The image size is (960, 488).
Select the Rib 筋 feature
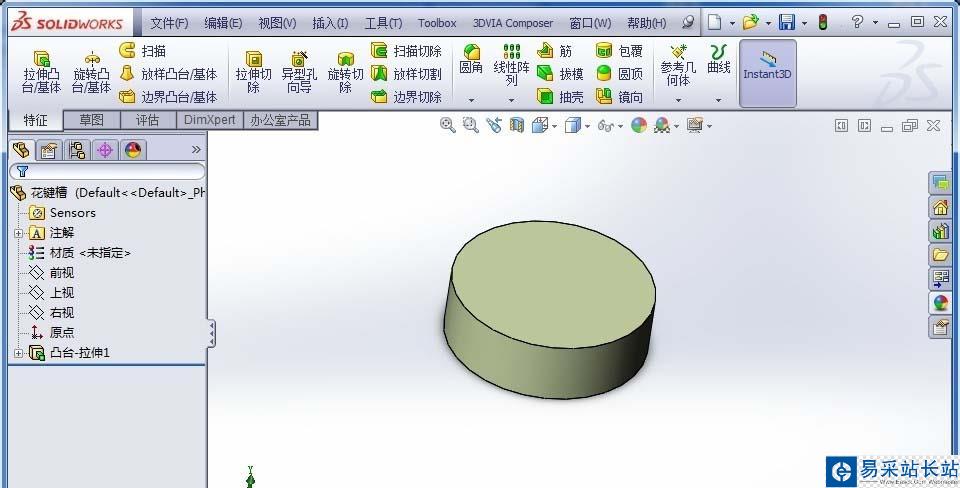(x=555, y=50)
